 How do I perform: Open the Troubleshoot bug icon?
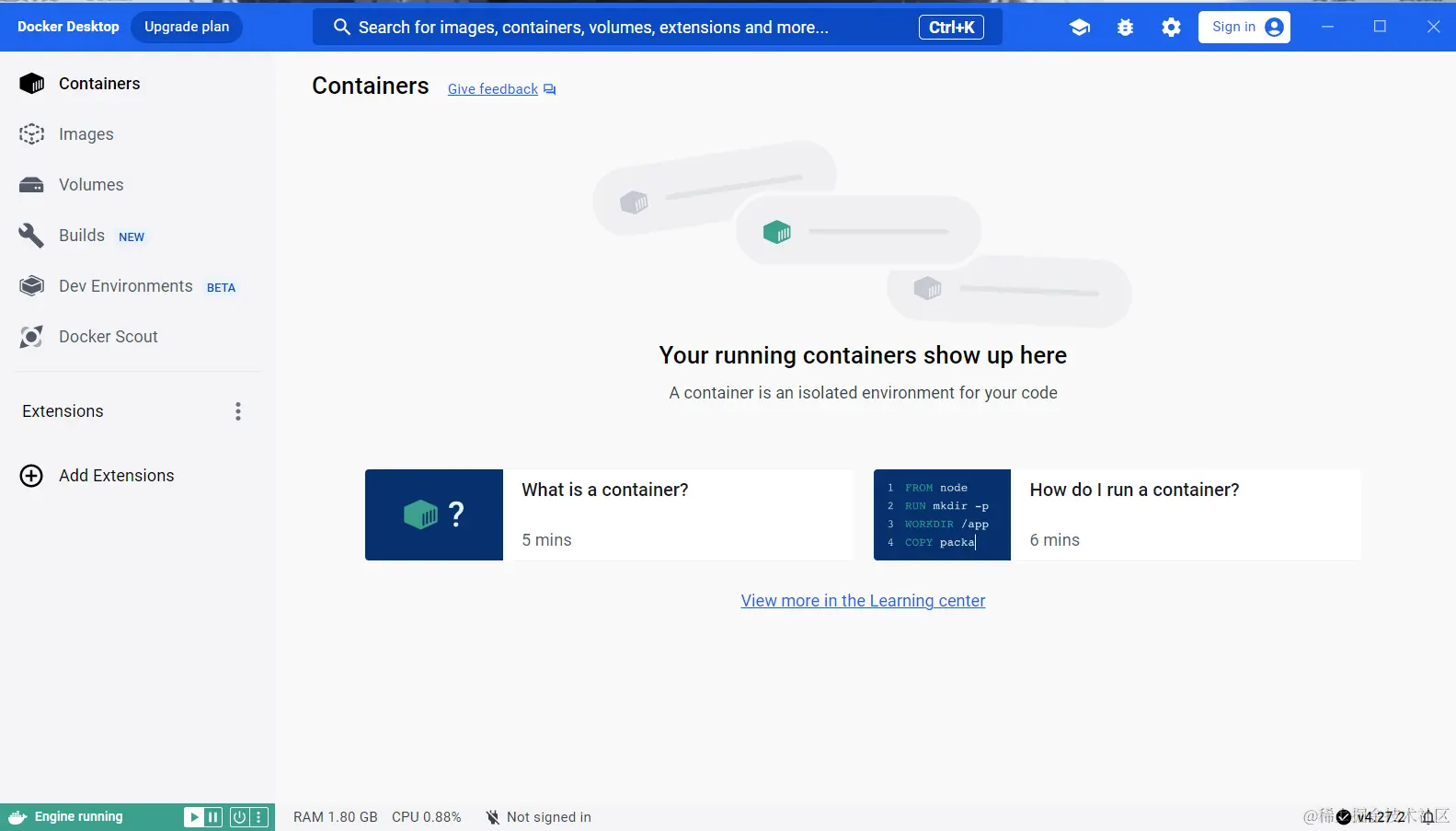[x=1125, y=28]
